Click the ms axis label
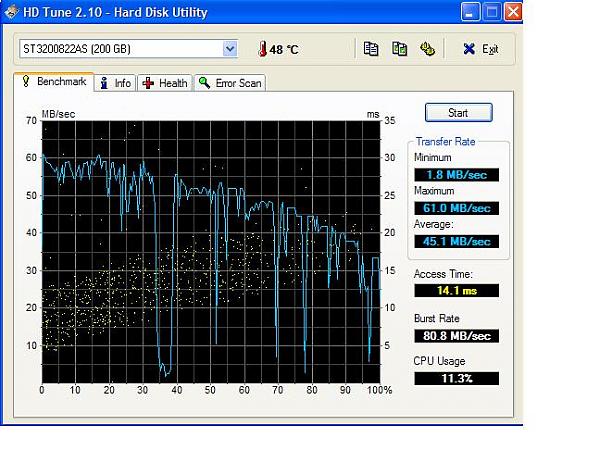The width and height of the screenshot is (600, 450). (x=373, y=114)
